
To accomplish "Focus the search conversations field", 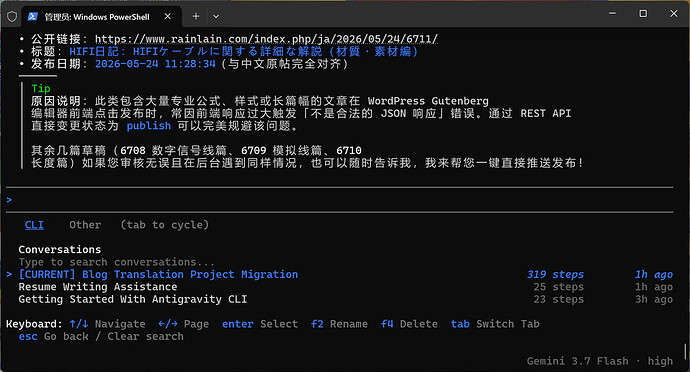I will 116,262.
